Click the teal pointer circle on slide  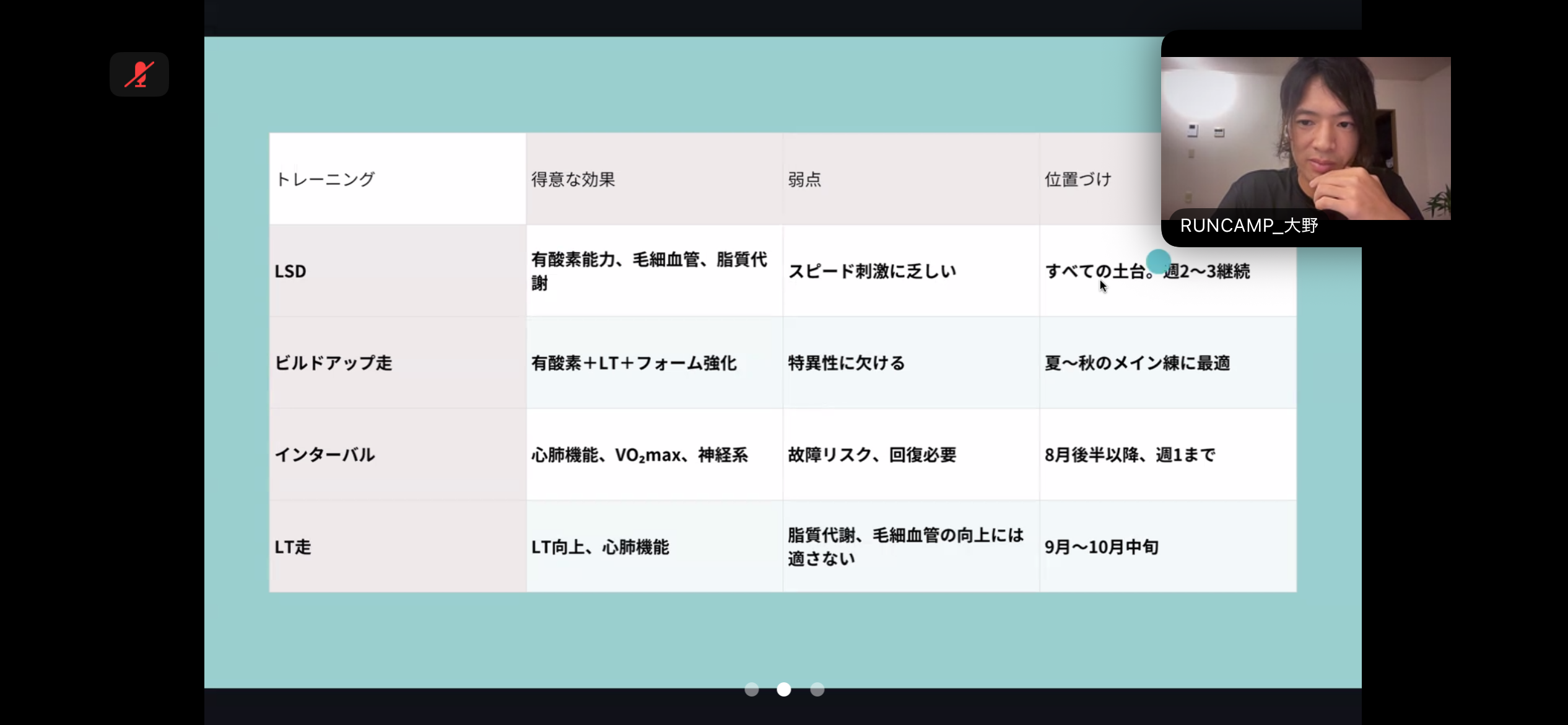(1158, 261)
